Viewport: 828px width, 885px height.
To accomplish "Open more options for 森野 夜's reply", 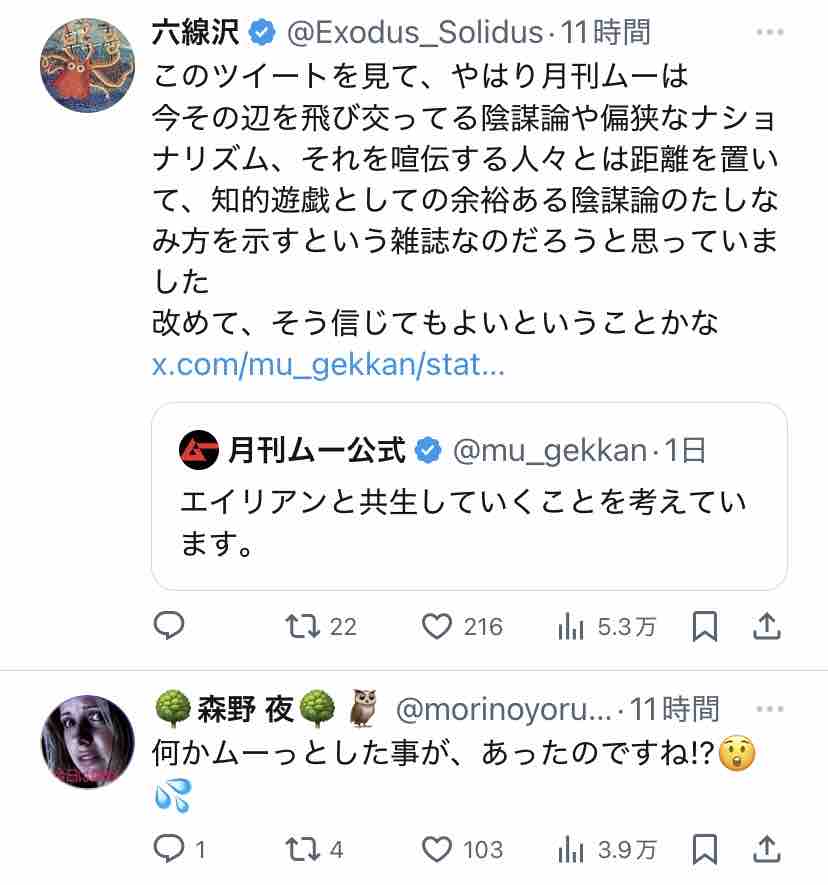I will pos(770,709).
